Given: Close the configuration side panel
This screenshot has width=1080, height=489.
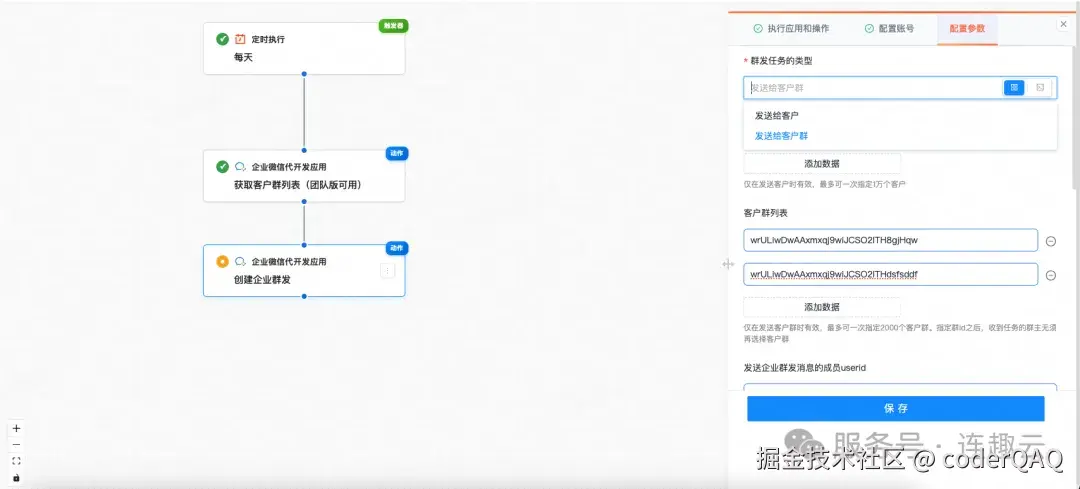Looking at the screenshot, I should point(1063,24).
